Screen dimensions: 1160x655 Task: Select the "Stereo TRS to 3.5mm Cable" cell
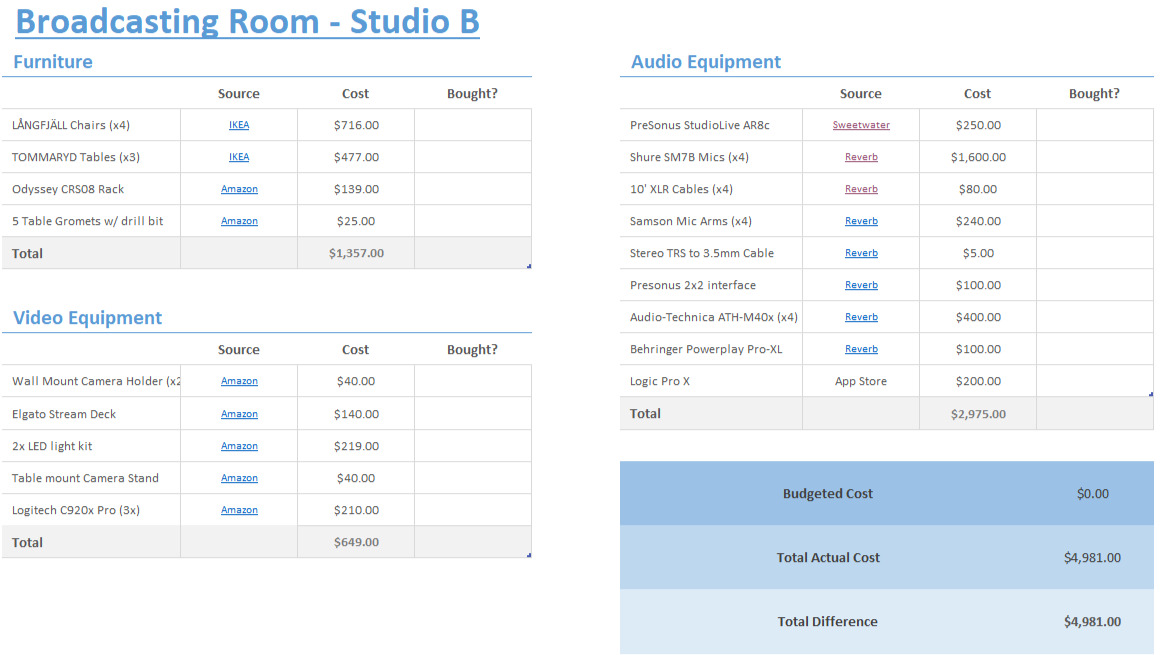(x=711, y=253)
